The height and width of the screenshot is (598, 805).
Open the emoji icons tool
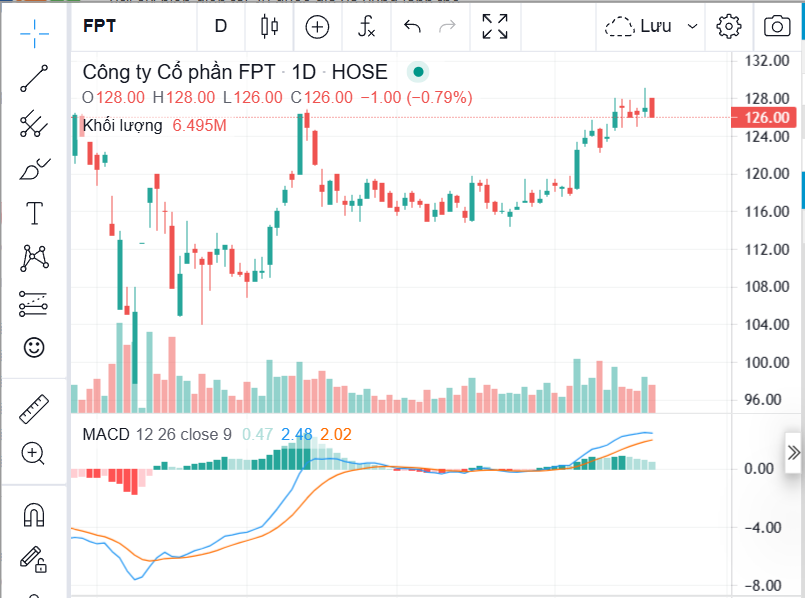tap(34, 348)
